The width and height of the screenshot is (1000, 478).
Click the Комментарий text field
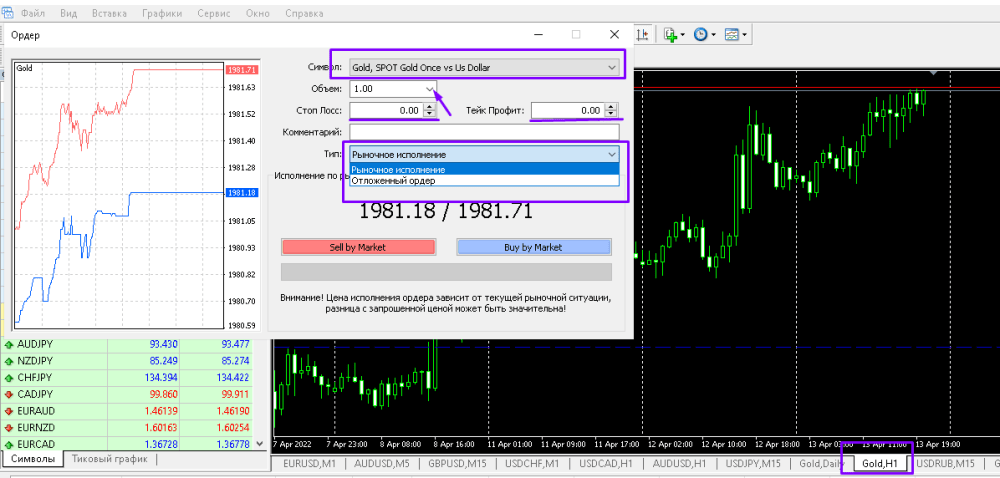(484, 132)
